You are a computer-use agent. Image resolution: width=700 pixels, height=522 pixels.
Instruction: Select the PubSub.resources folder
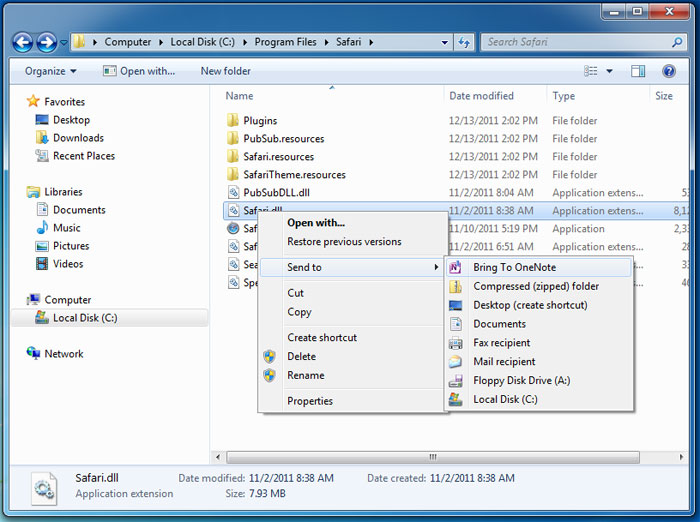coord(283,138)
